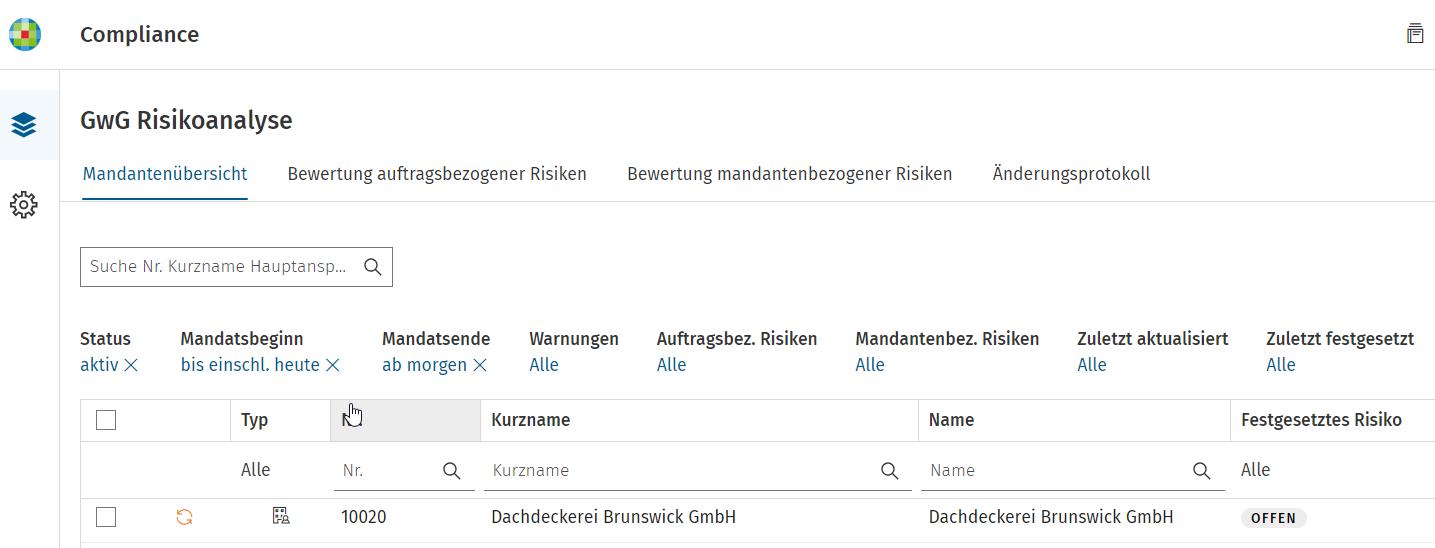Click the magnifier icon in the main search box
This screenshot has width=1435, height=548.
pos(373,267)
